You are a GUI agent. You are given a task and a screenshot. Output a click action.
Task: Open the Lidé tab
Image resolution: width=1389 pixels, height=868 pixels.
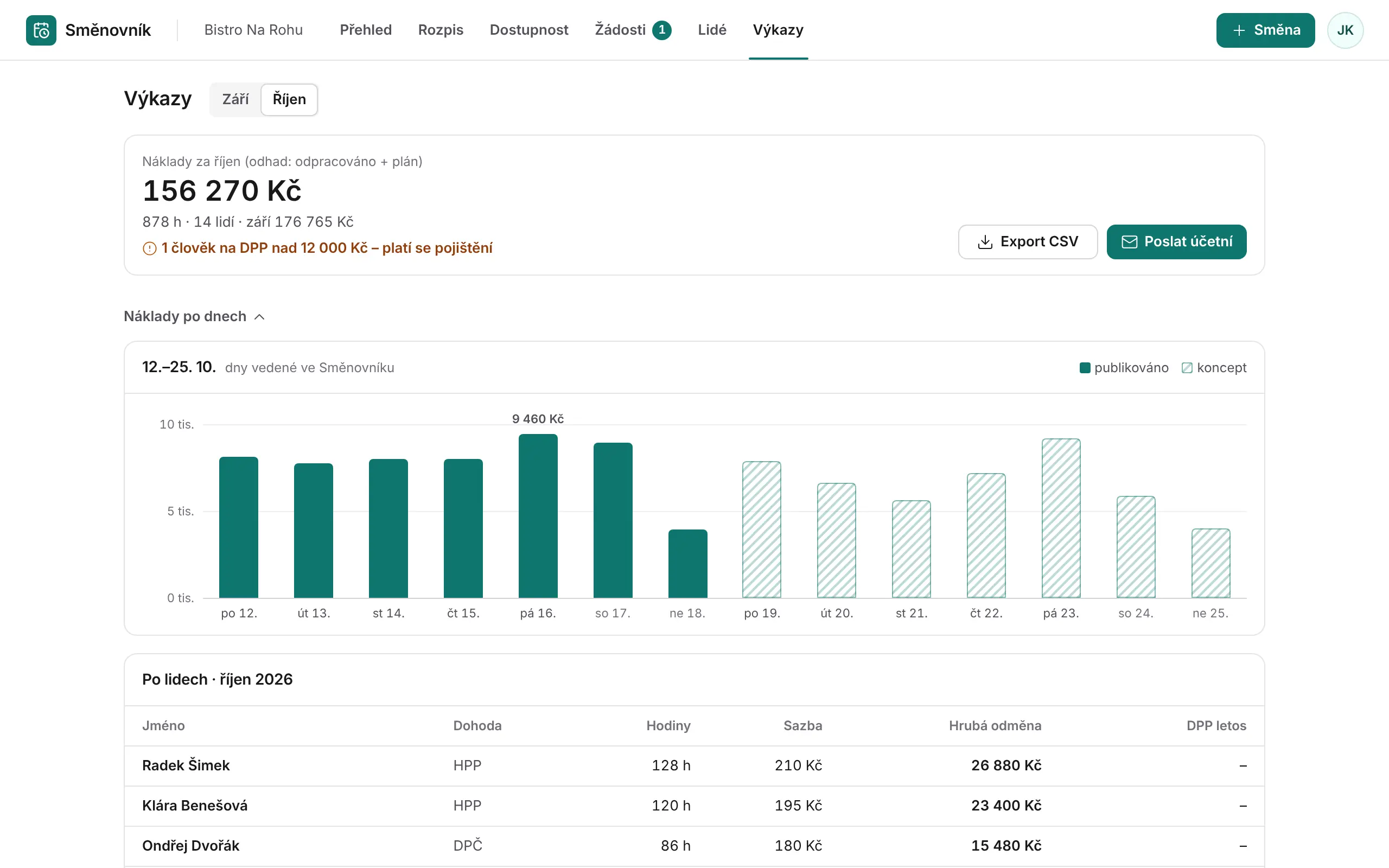click(x=712, y=30)
